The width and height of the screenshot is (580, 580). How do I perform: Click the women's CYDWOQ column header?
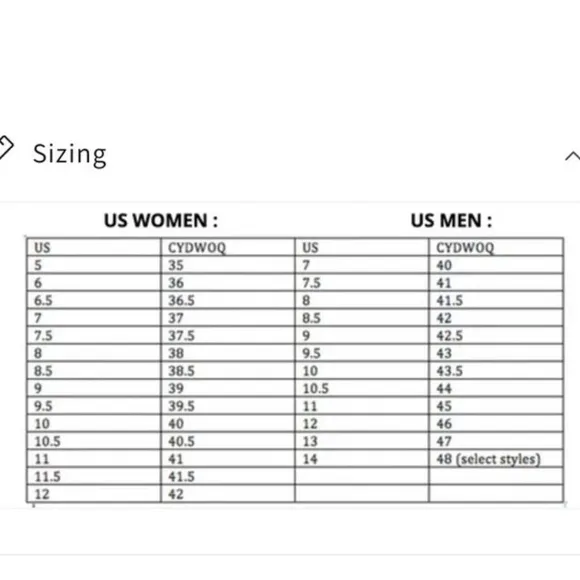(x=228, y=247)
